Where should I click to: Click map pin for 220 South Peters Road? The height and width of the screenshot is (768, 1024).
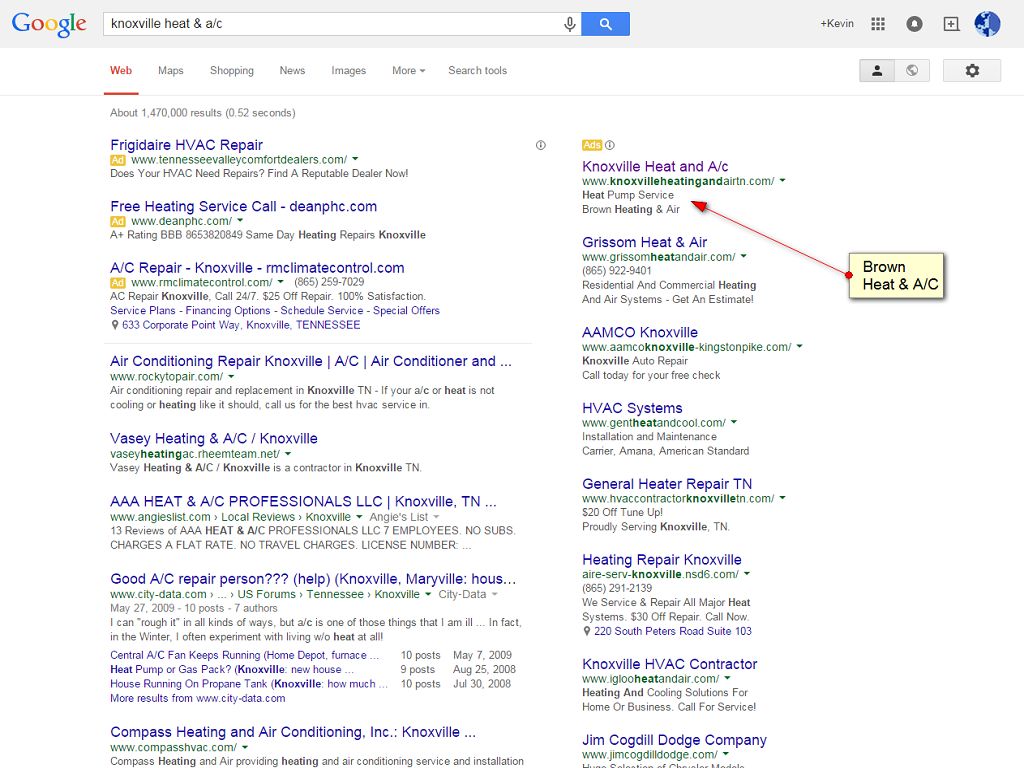pos(586,631)
